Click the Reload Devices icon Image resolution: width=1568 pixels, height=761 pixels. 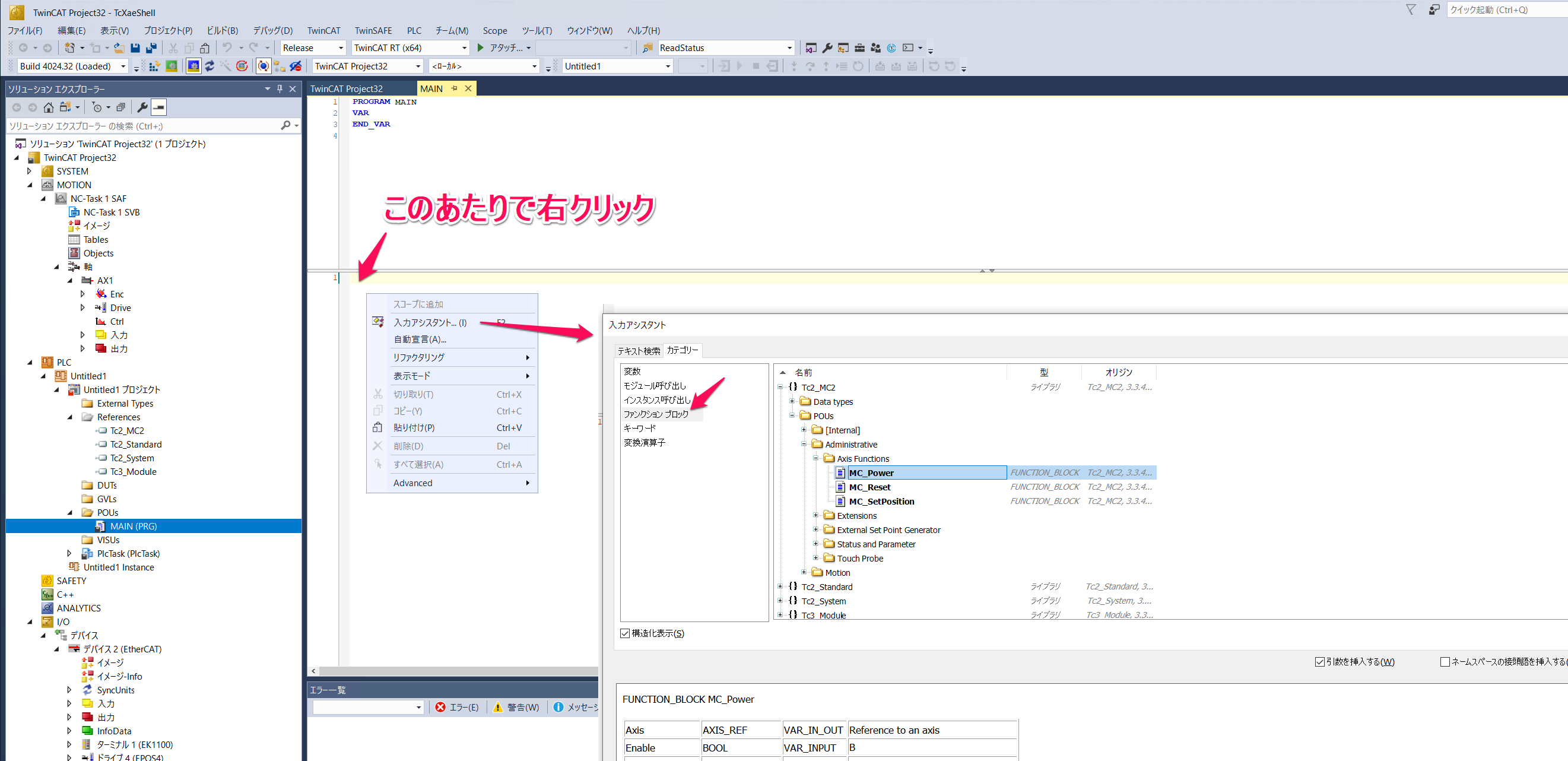point(210,66)
